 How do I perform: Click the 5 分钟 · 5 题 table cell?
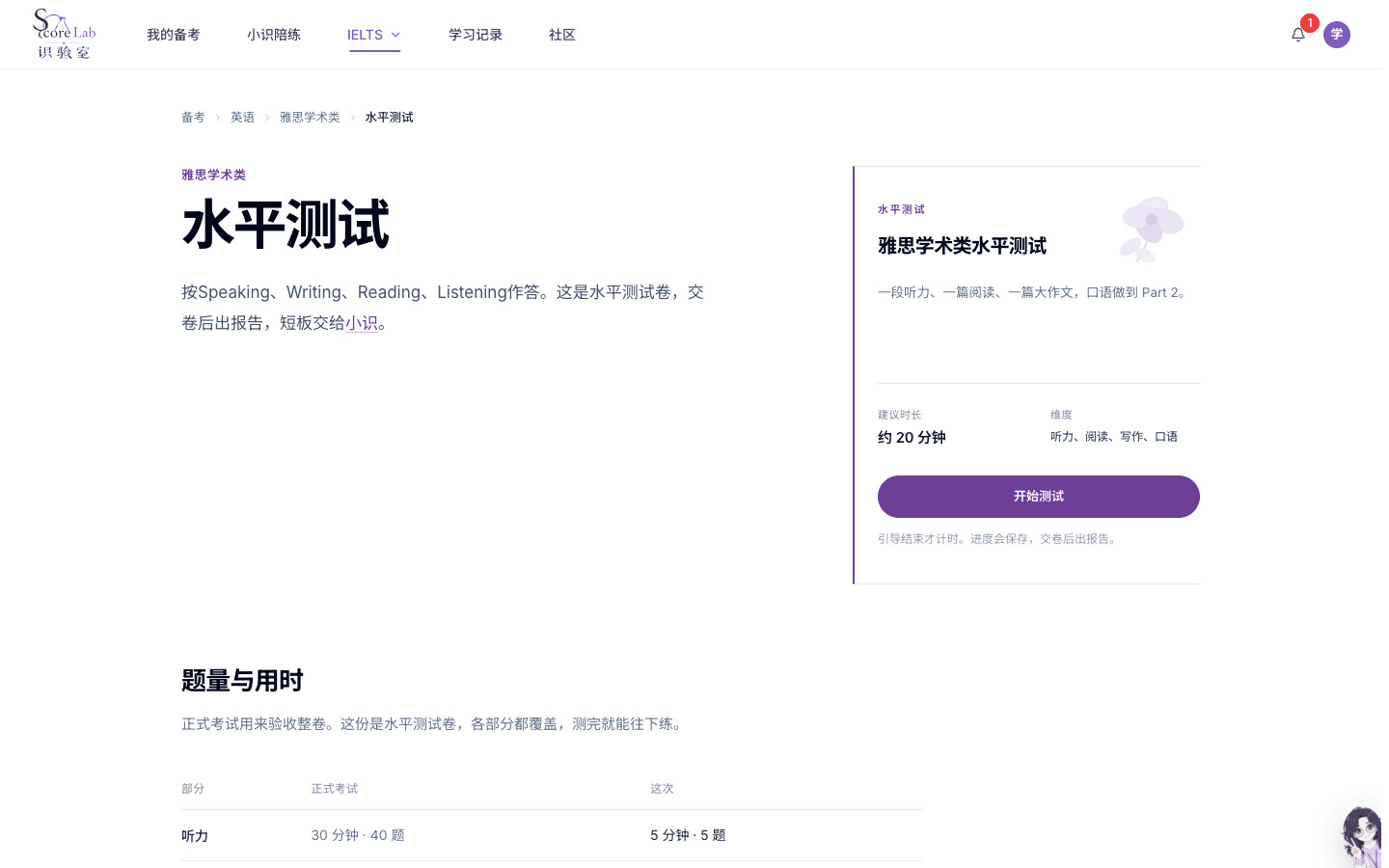coord(688,835)
